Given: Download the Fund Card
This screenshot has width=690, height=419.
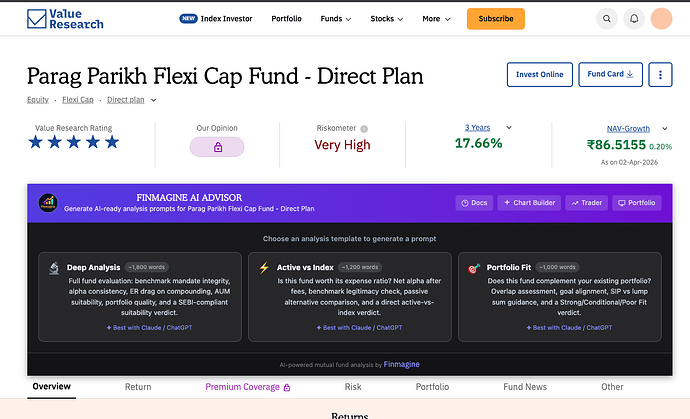Looking at the screenshot, I should coord(610,74).
